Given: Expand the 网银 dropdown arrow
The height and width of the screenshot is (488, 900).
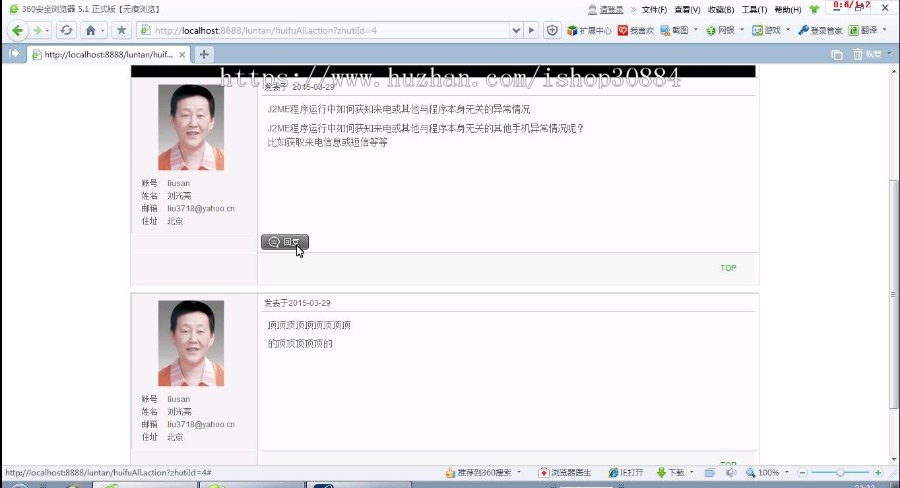Looking at the screenshot, I should 742,30.
